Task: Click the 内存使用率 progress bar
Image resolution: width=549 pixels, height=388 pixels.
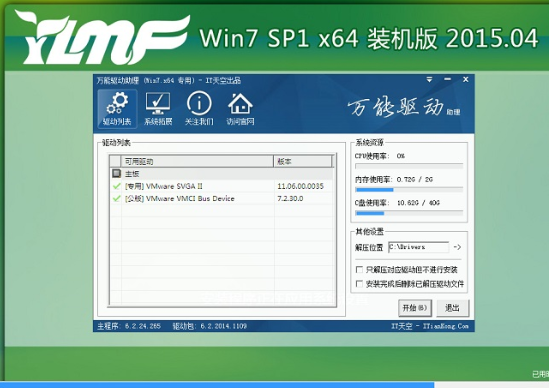Action: click(x=409, y=190)
